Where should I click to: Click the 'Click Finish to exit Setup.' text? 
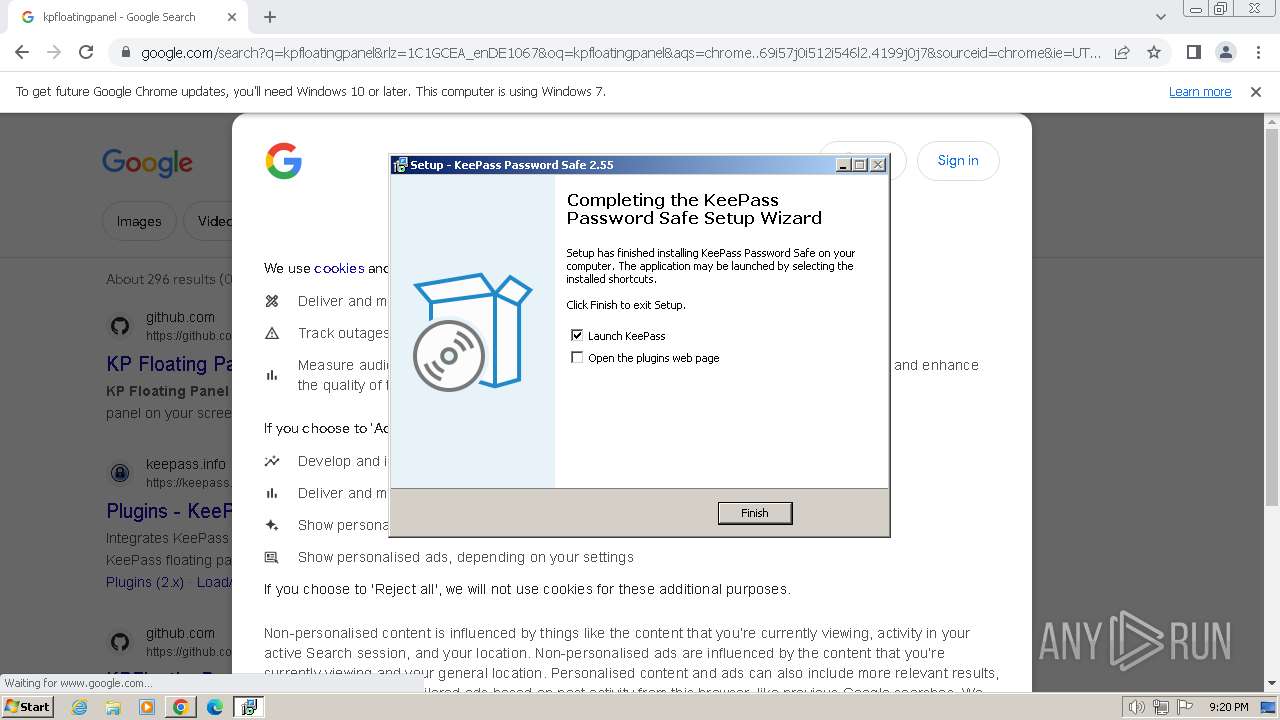pos(626,305)
